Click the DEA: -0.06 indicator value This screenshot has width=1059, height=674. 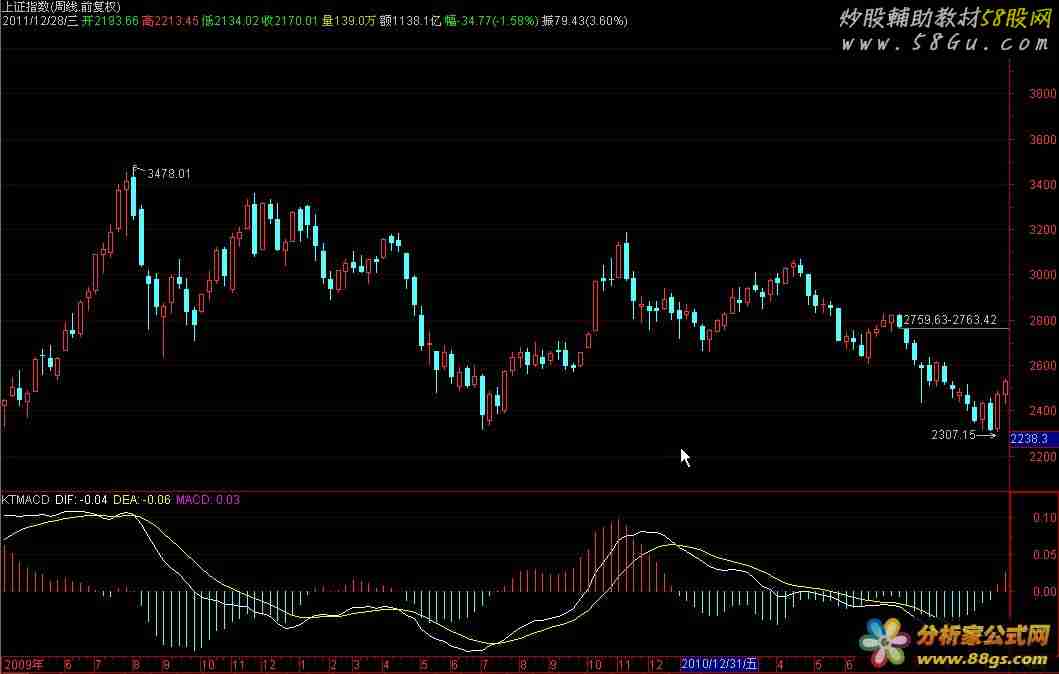(142, 500)
